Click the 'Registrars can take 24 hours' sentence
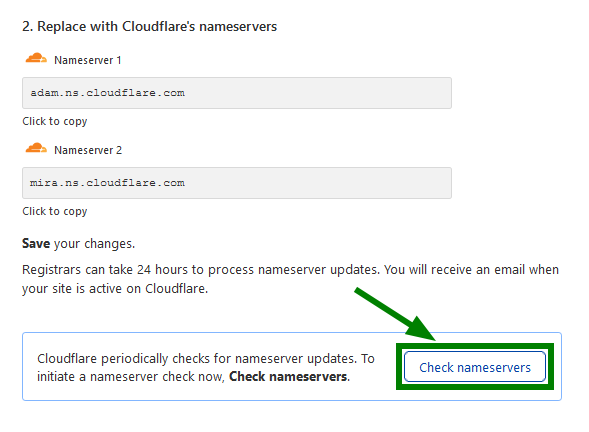The width and height of the screenshot is (589, 432). click(201, 270)
